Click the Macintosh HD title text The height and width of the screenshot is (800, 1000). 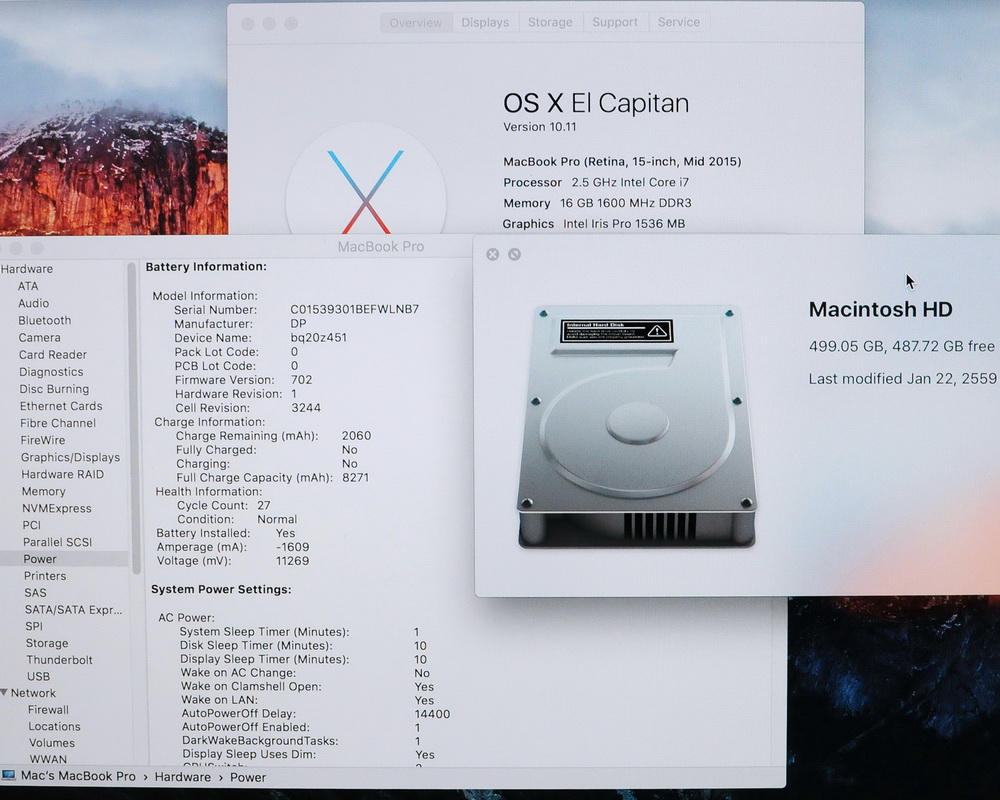click(x=881, y=309)
